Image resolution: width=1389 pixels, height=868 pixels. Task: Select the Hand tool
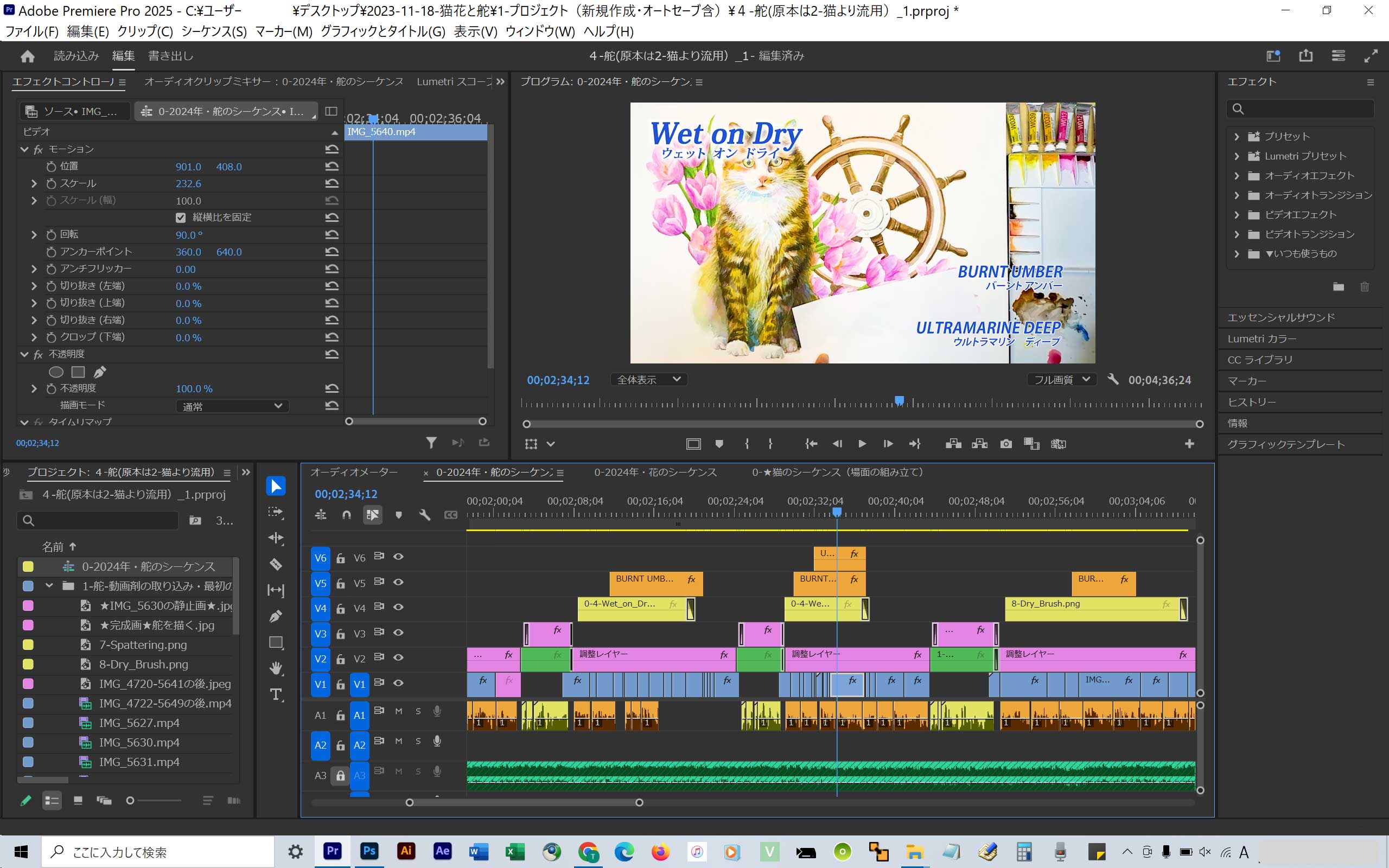tap(276, 668)
